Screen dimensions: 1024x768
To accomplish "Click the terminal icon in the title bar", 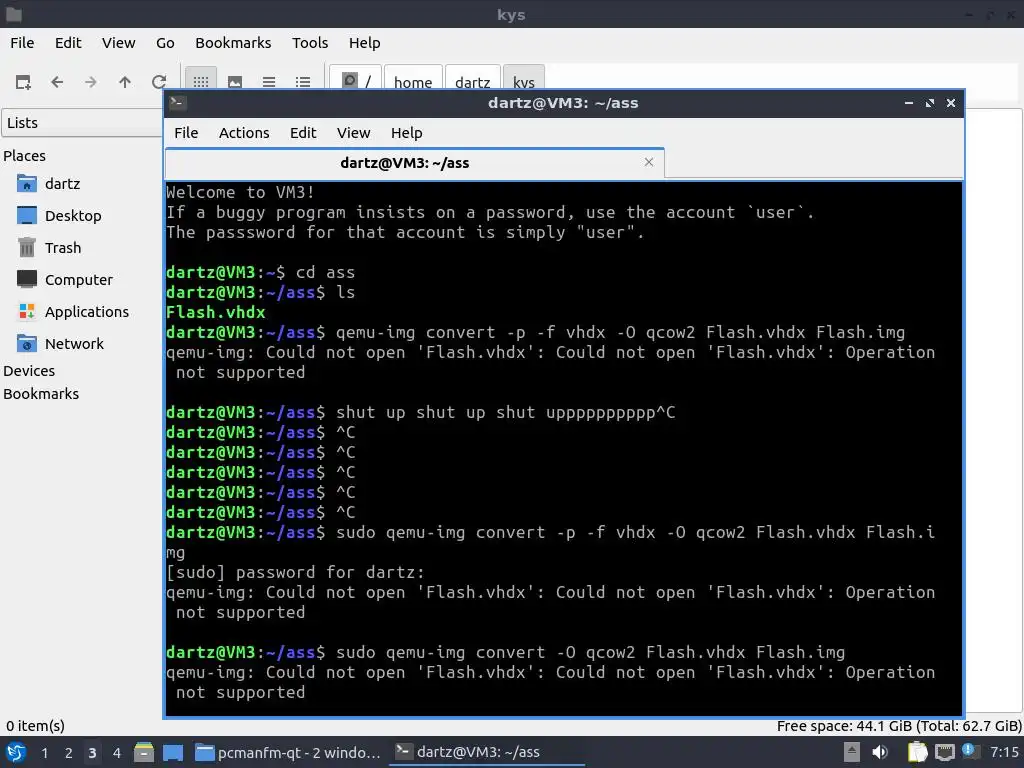I will coord(178,103).
